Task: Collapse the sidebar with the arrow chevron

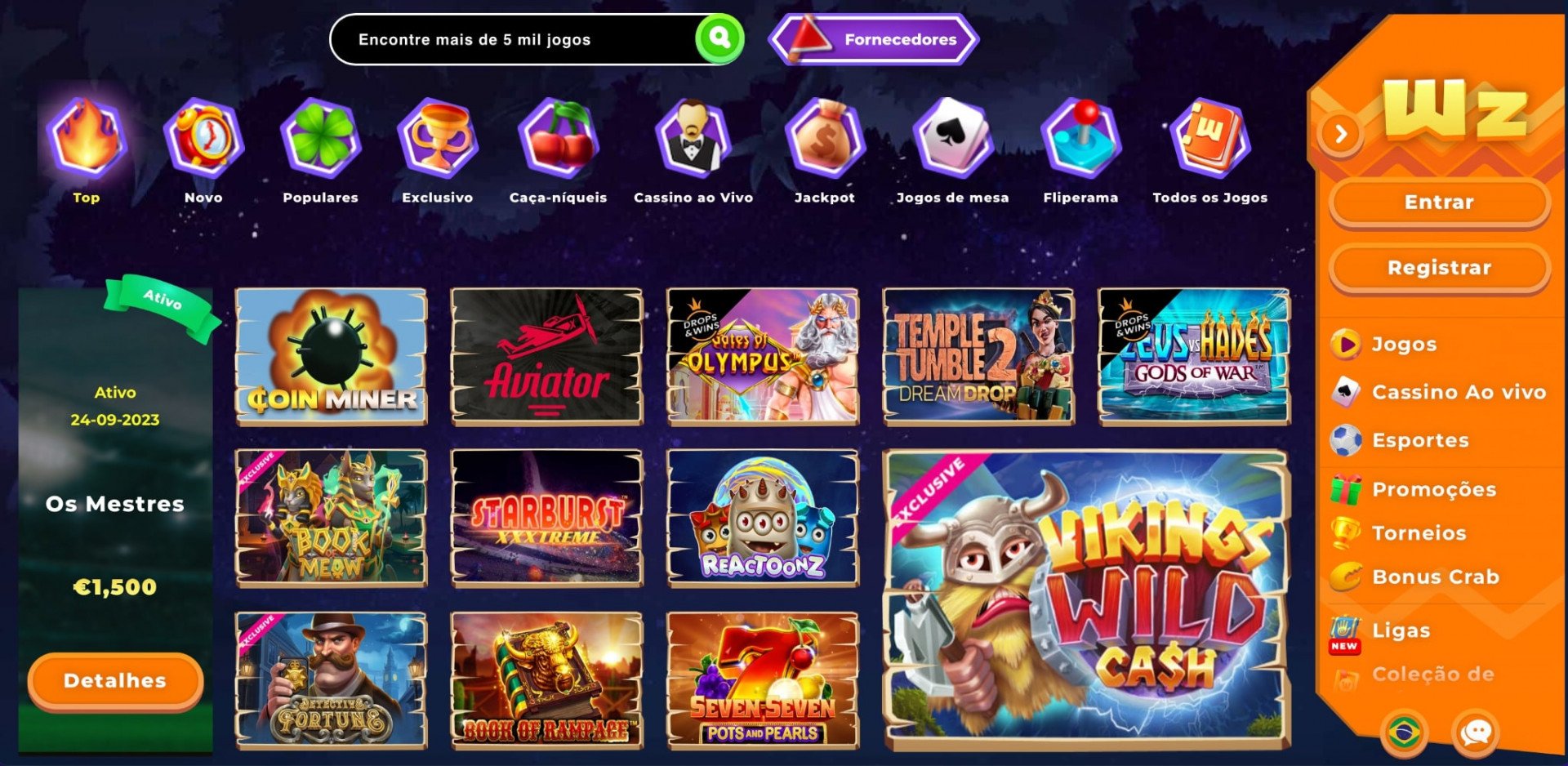Action: point(1341,133)
